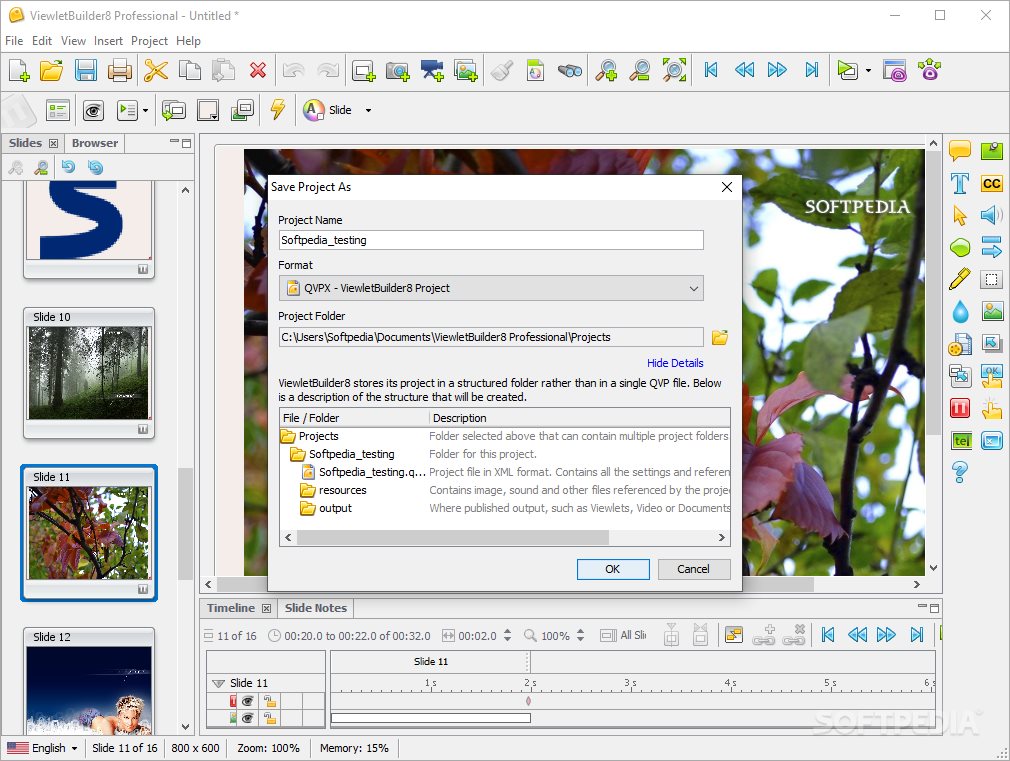Open the Slide style dropdown arrow
The height and width of the screenshot is (761, 1010).
[x=368, y=110]
